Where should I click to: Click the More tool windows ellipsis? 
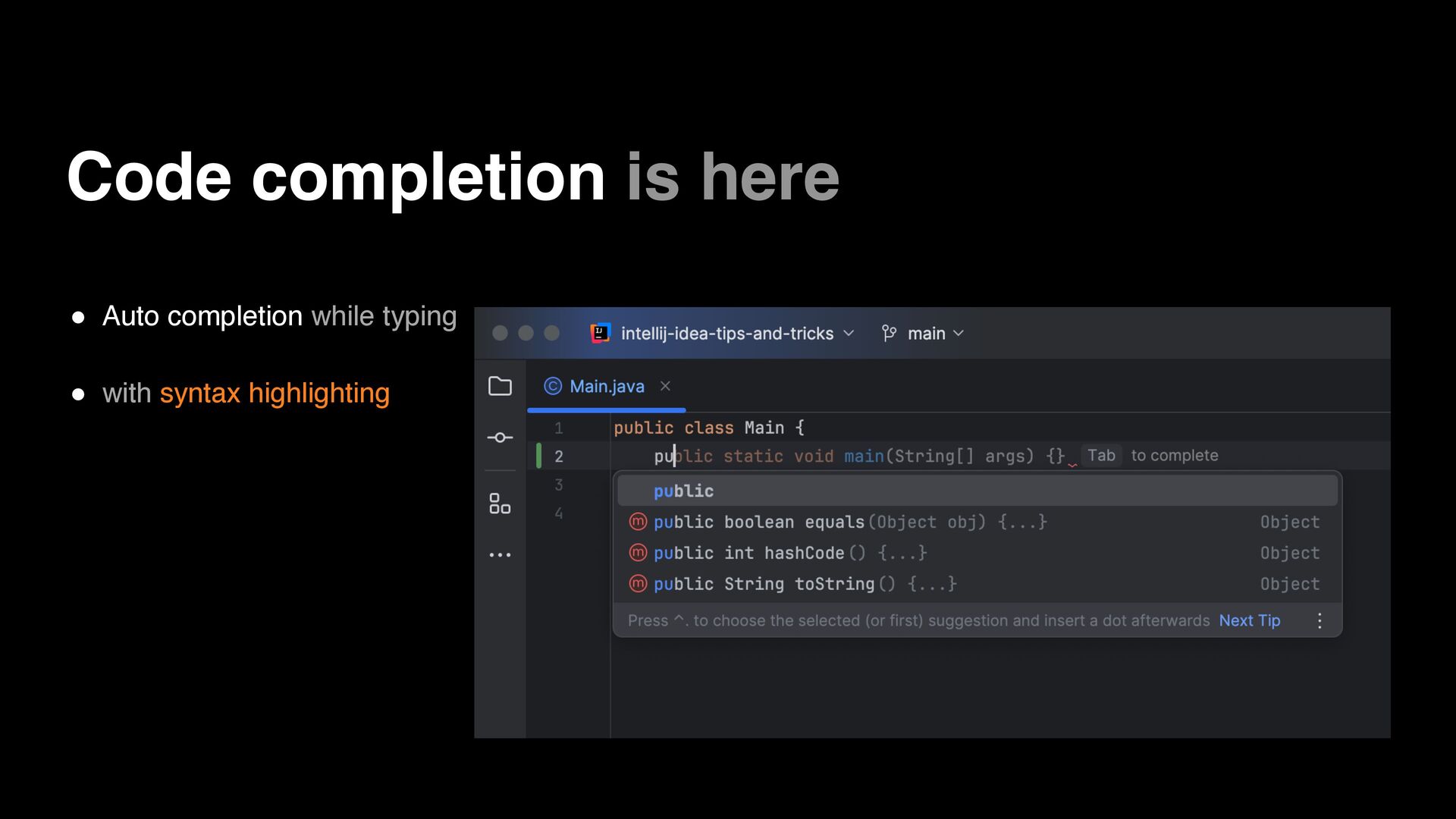point(500,555)
